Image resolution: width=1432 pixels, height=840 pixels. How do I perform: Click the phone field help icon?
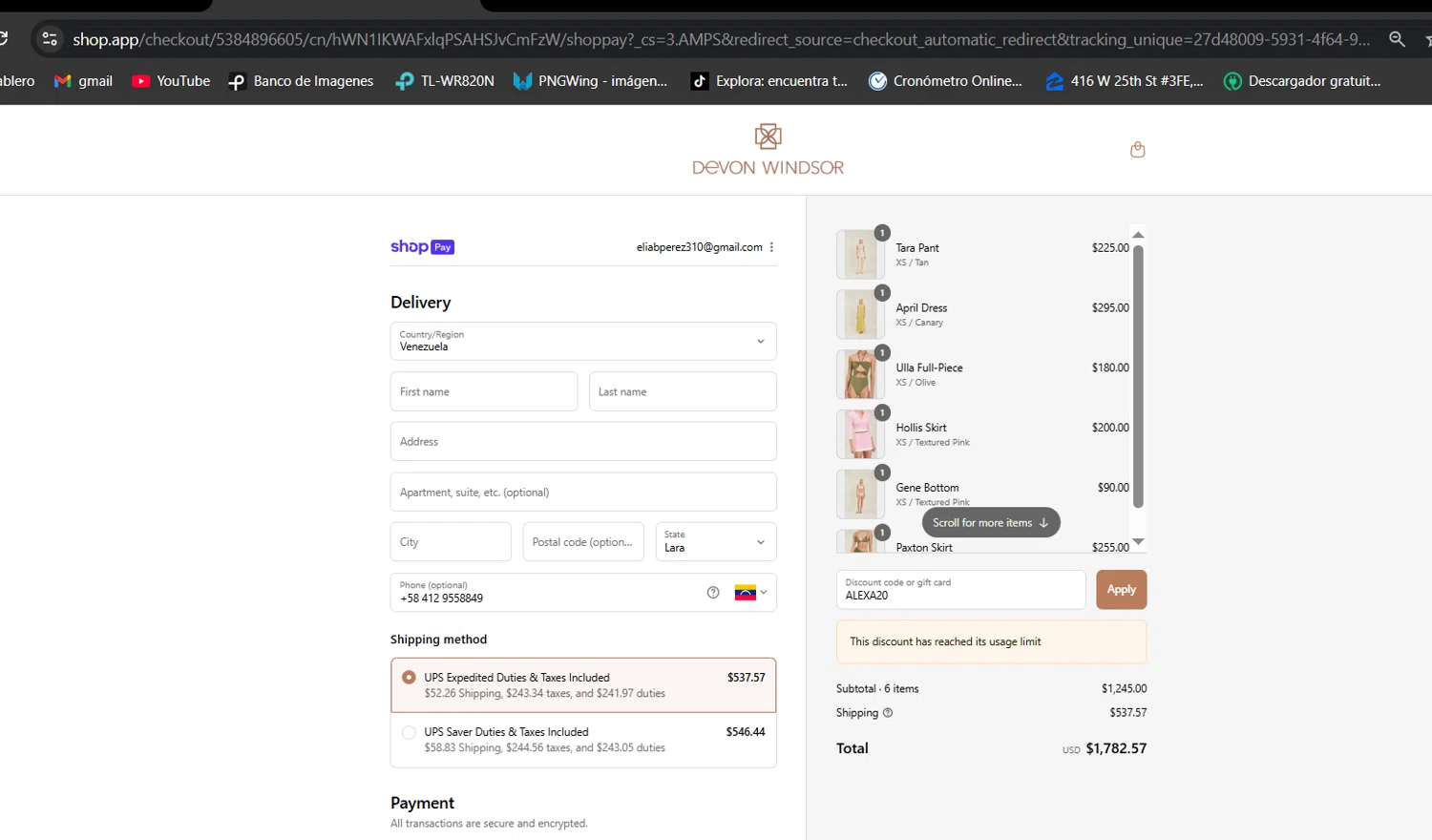[713, 593]
